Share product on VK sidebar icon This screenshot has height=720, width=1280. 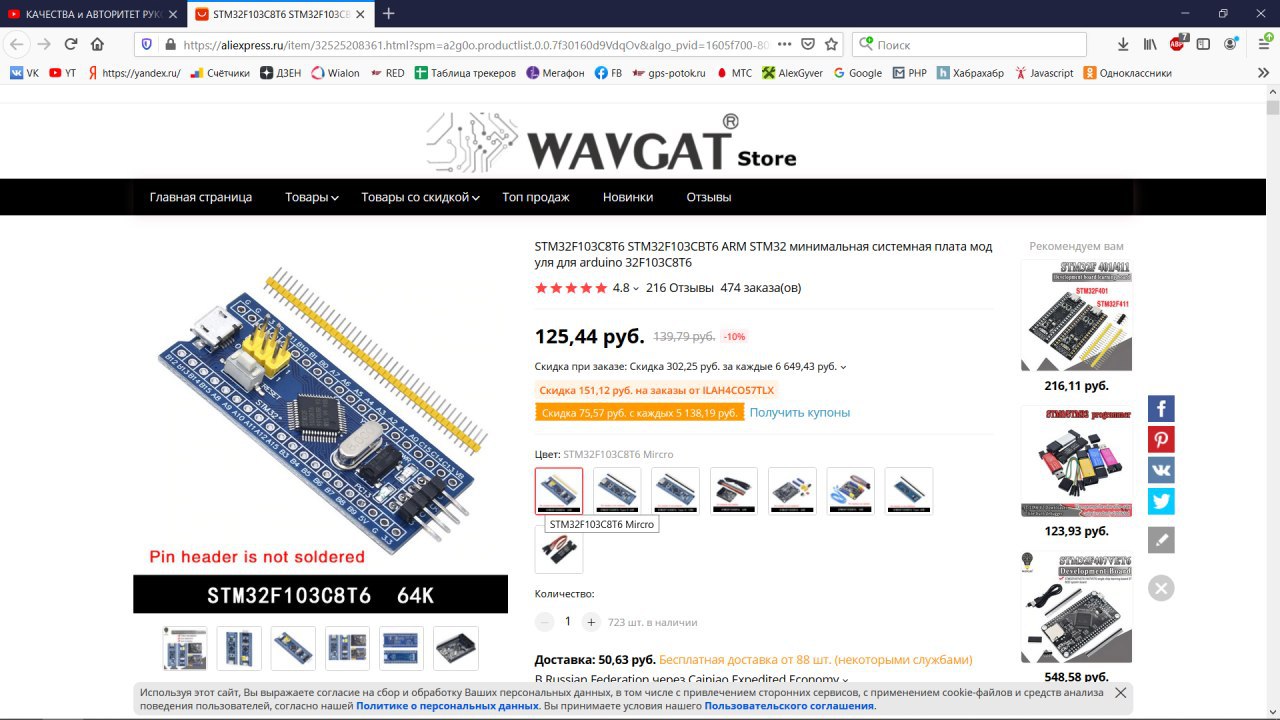click(1161, 470)
